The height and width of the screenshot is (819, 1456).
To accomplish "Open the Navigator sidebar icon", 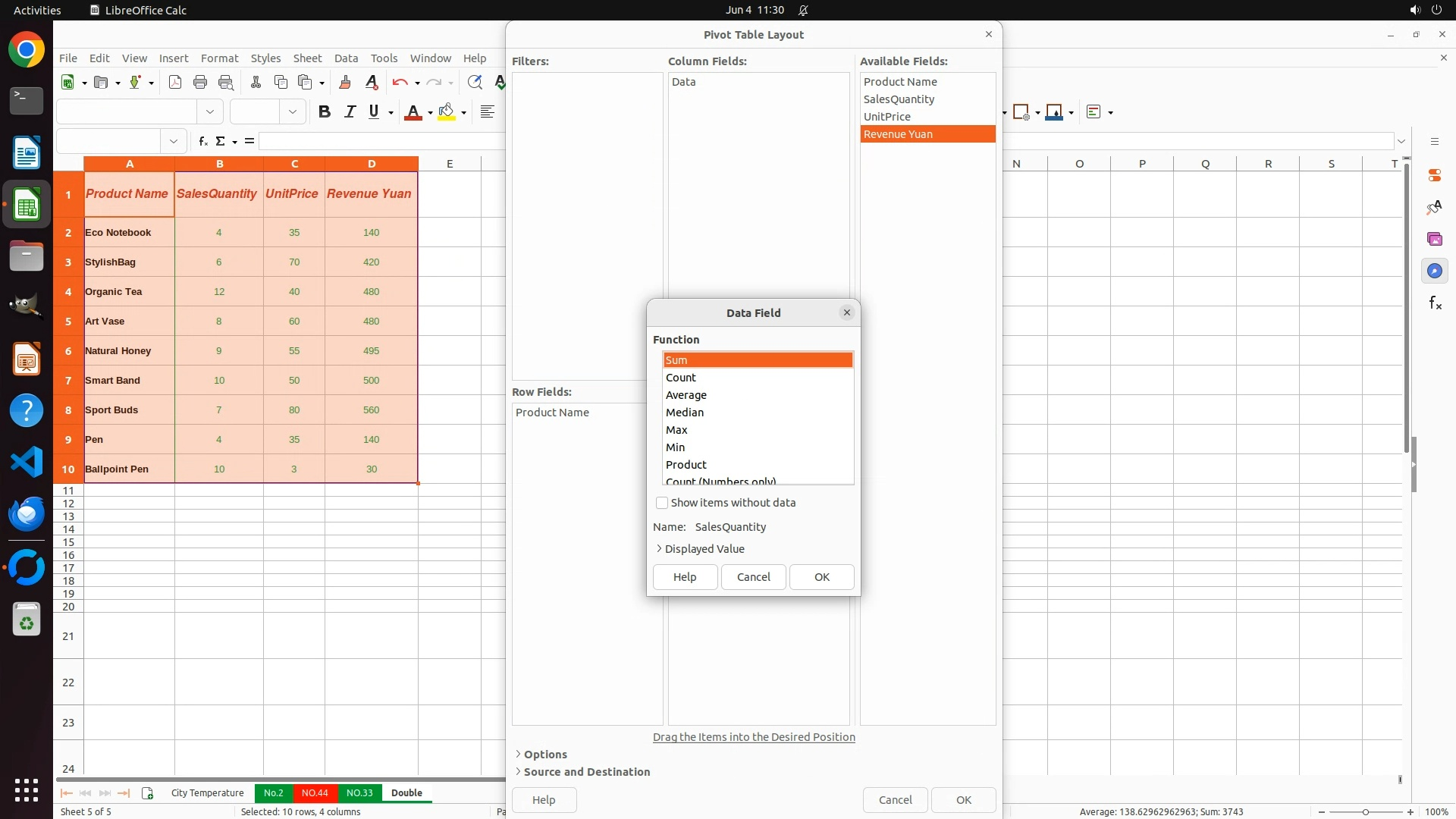I will (1434, 271).
